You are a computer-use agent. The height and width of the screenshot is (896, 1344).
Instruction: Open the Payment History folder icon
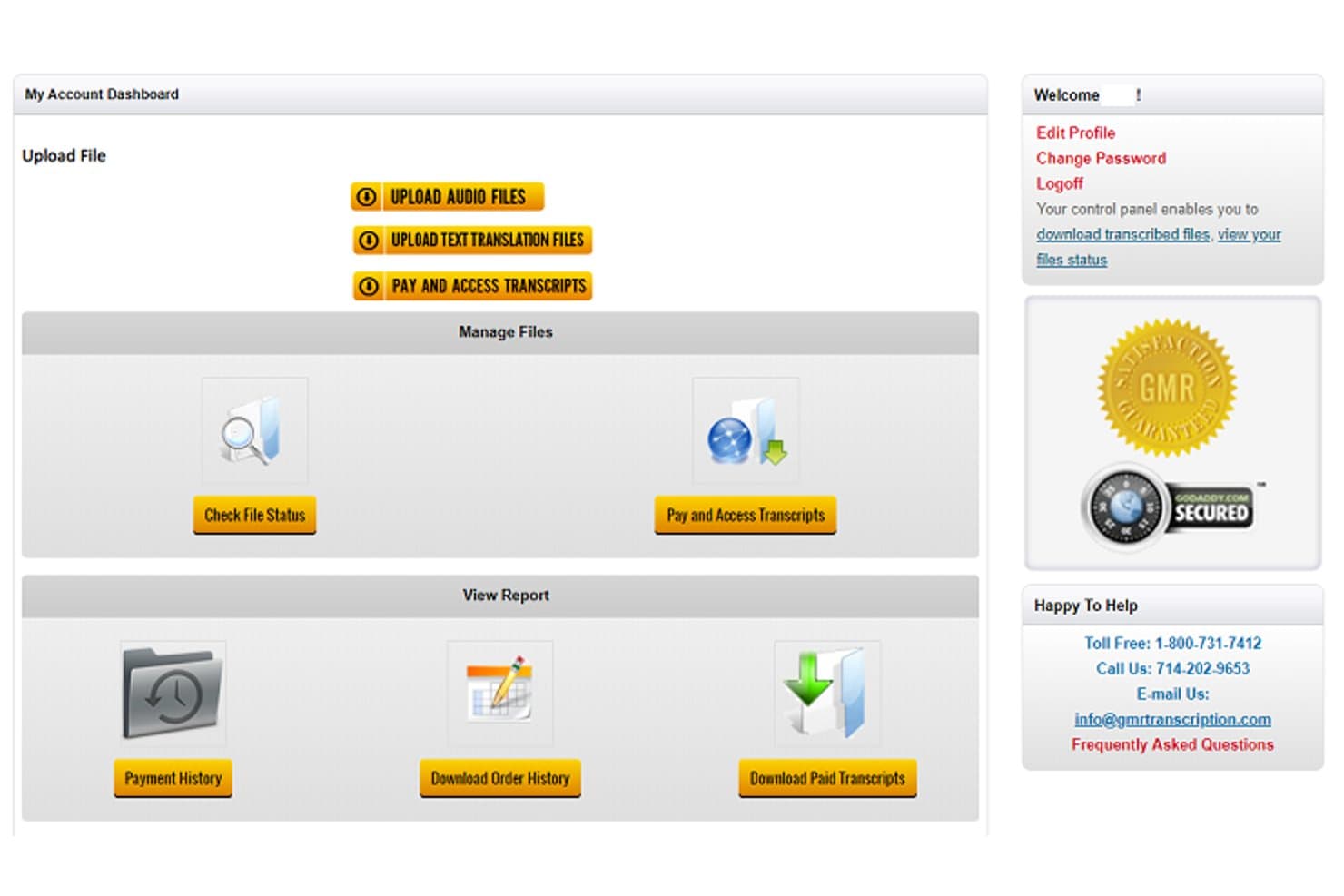(x=173, y=694)
